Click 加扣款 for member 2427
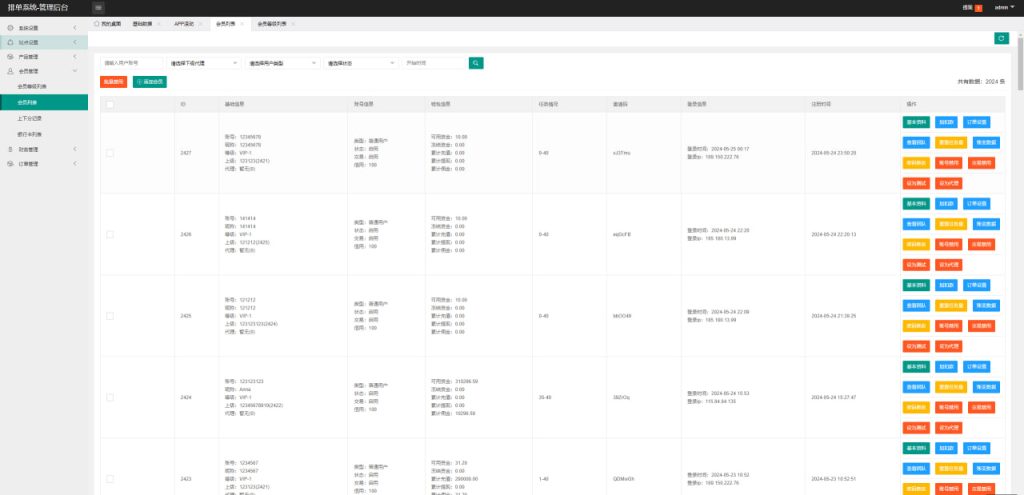Viewport: 1024px width, 495px height. click(x=946, y=122)
